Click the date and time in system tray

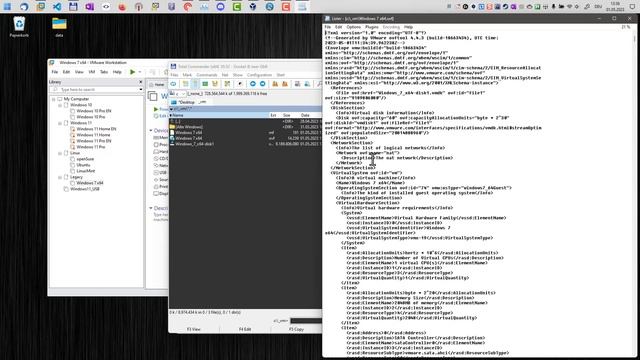(x=615, y=7)
